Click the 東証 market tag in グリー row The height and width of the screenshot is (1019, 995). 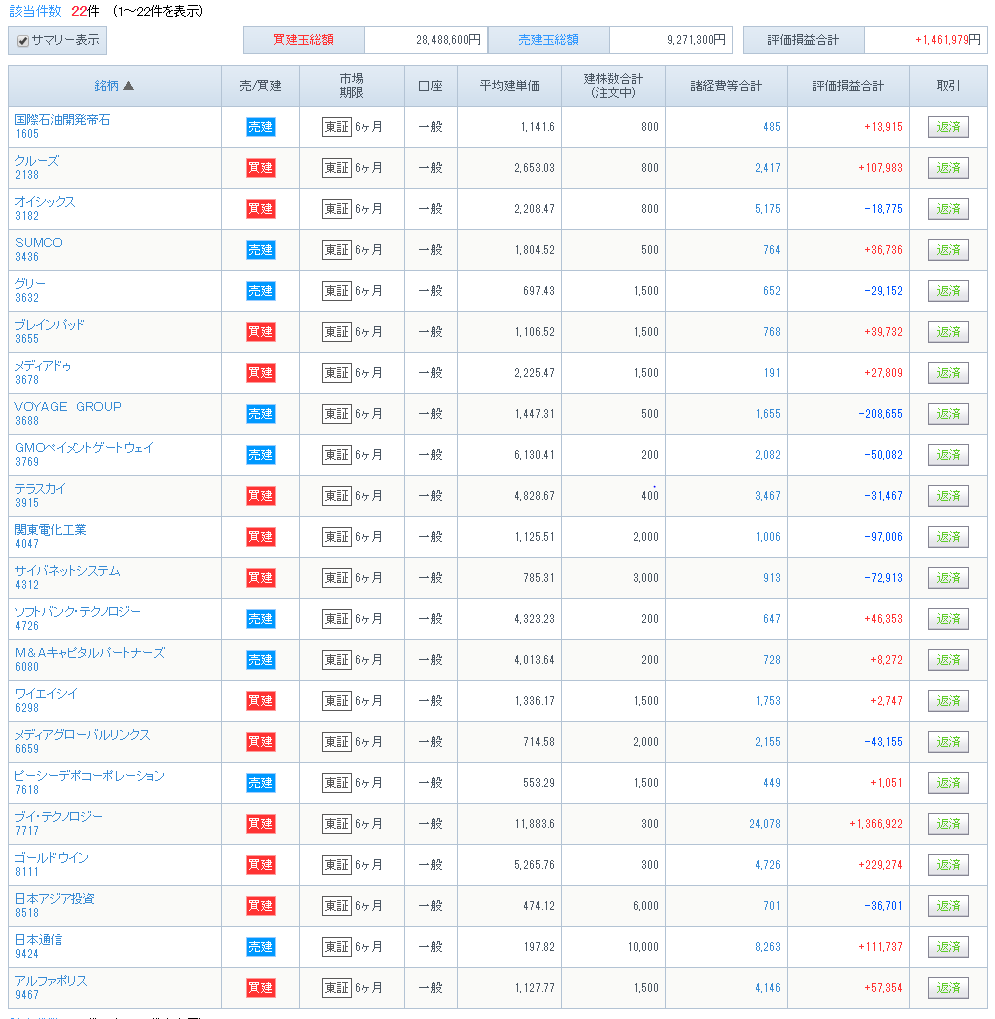(337, 290)
